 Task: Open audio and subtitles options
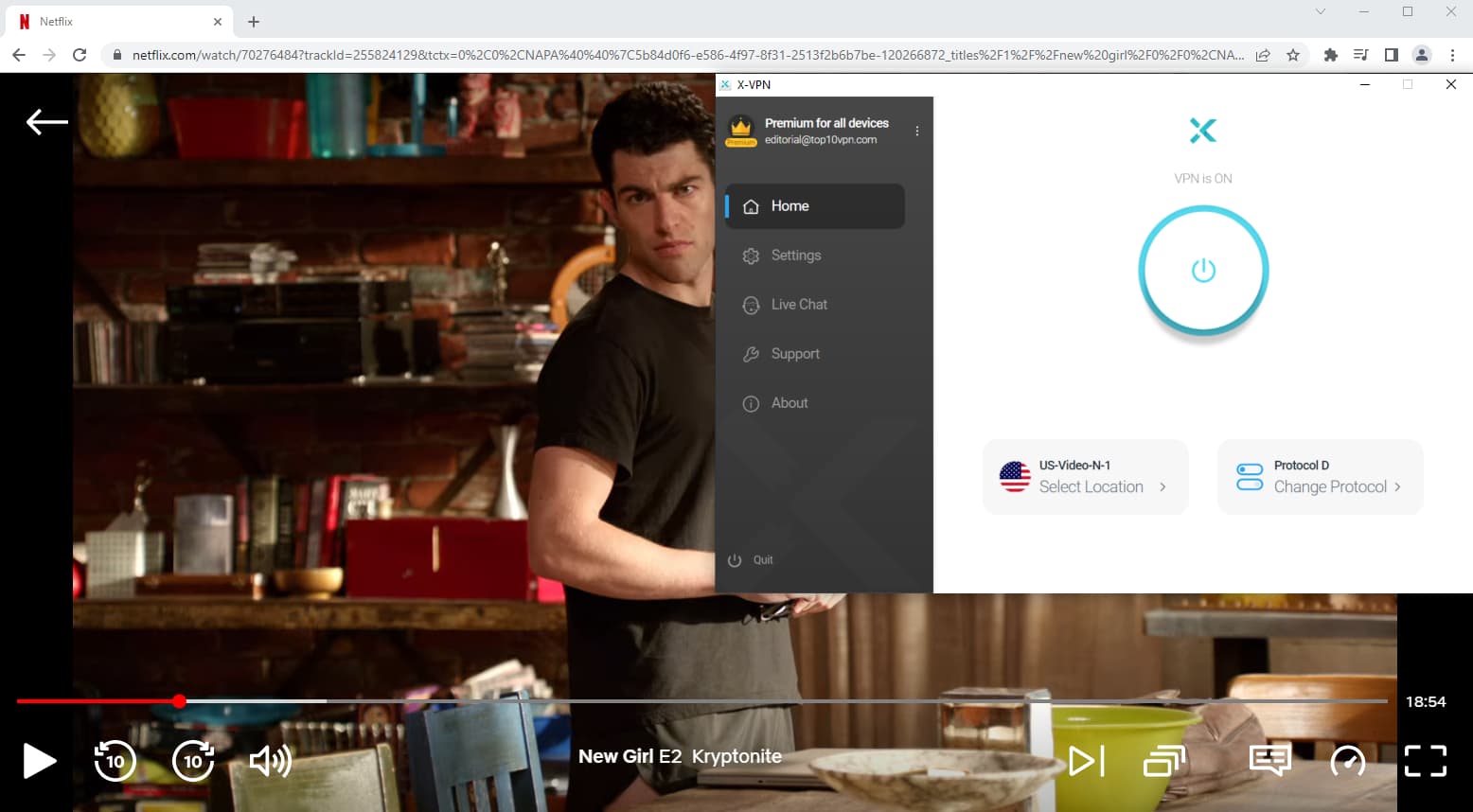click(x=1270, y=760)
